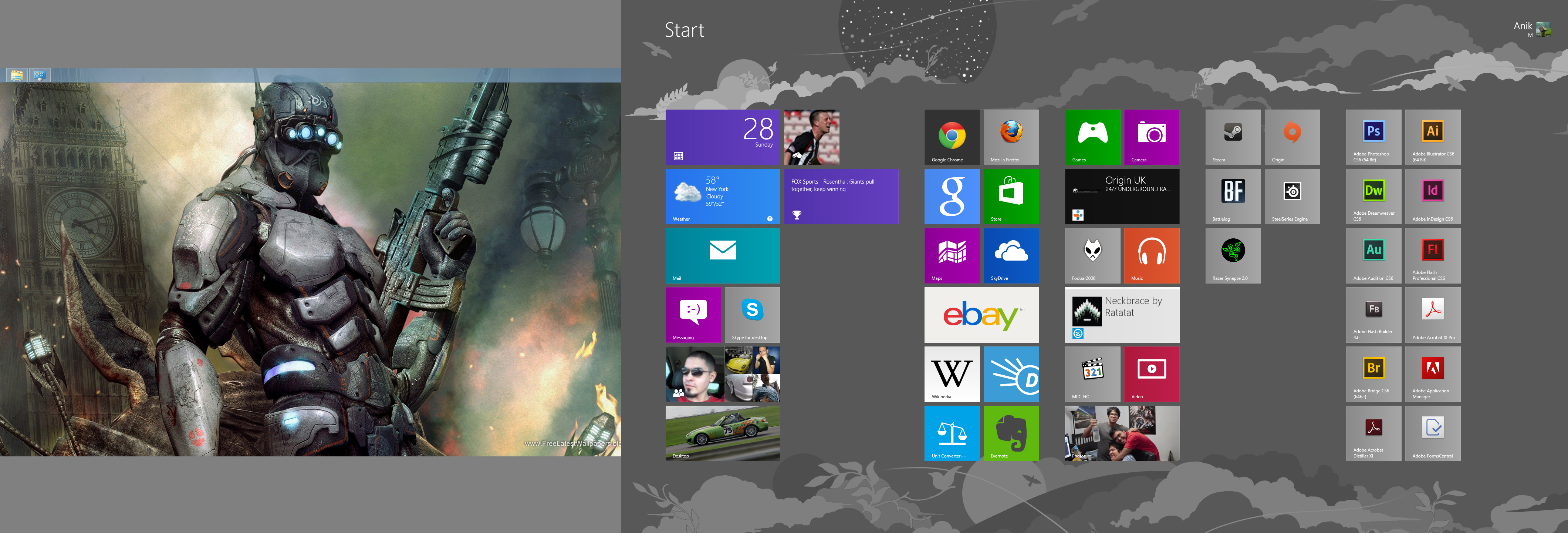Open the Weather tile for New York
The image size is (1568, 533).
pyautogui.click(x=723, y=196)
